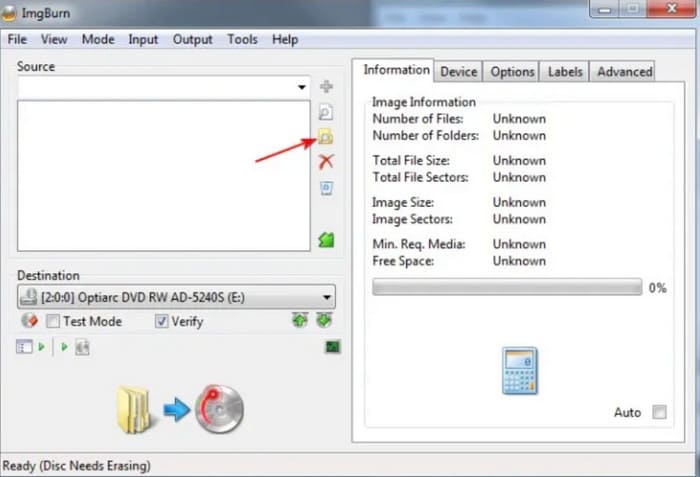
Task: Click inside the empty source file list
Action: (164, 176)
